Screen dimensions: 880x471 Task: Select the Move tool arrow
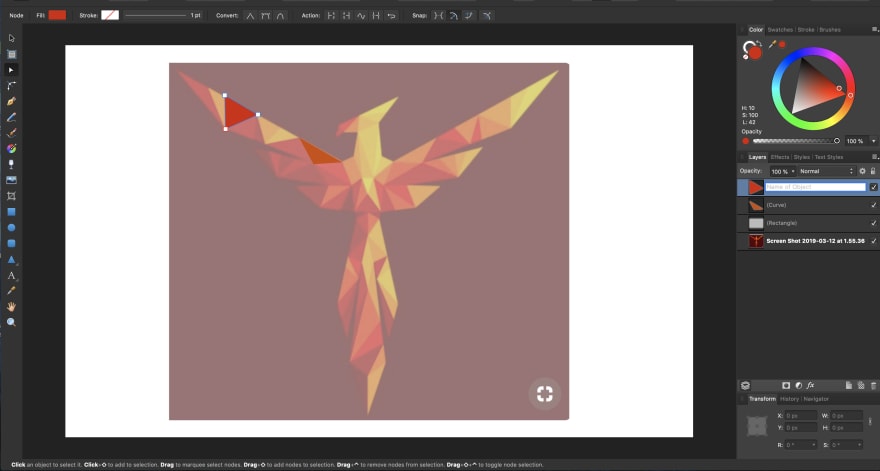(11, 38)
